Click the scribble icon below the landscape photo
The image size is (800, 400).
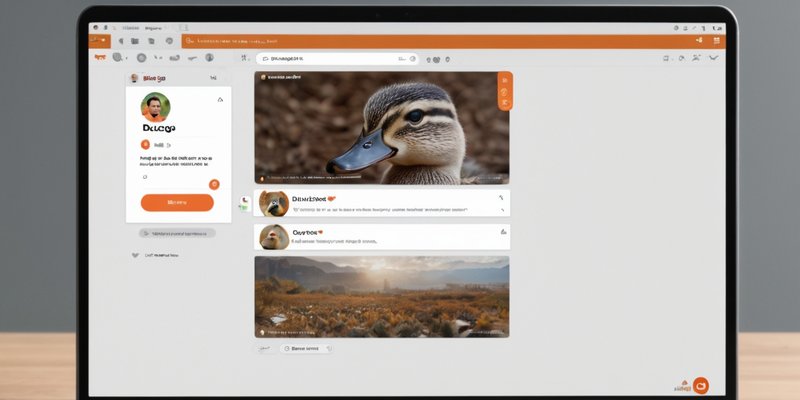point(263,349)
